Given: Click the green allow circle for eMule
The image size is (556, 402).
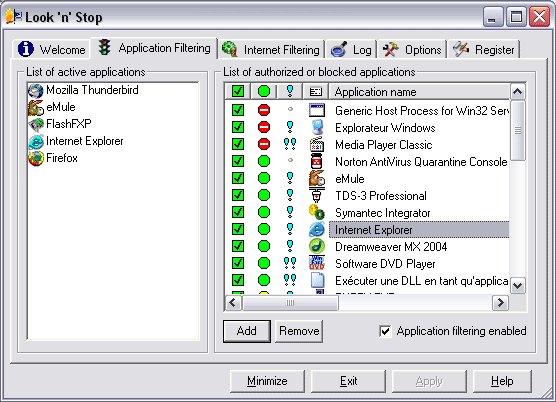Looking at the screenshot, I should click(x=263, y=178).
